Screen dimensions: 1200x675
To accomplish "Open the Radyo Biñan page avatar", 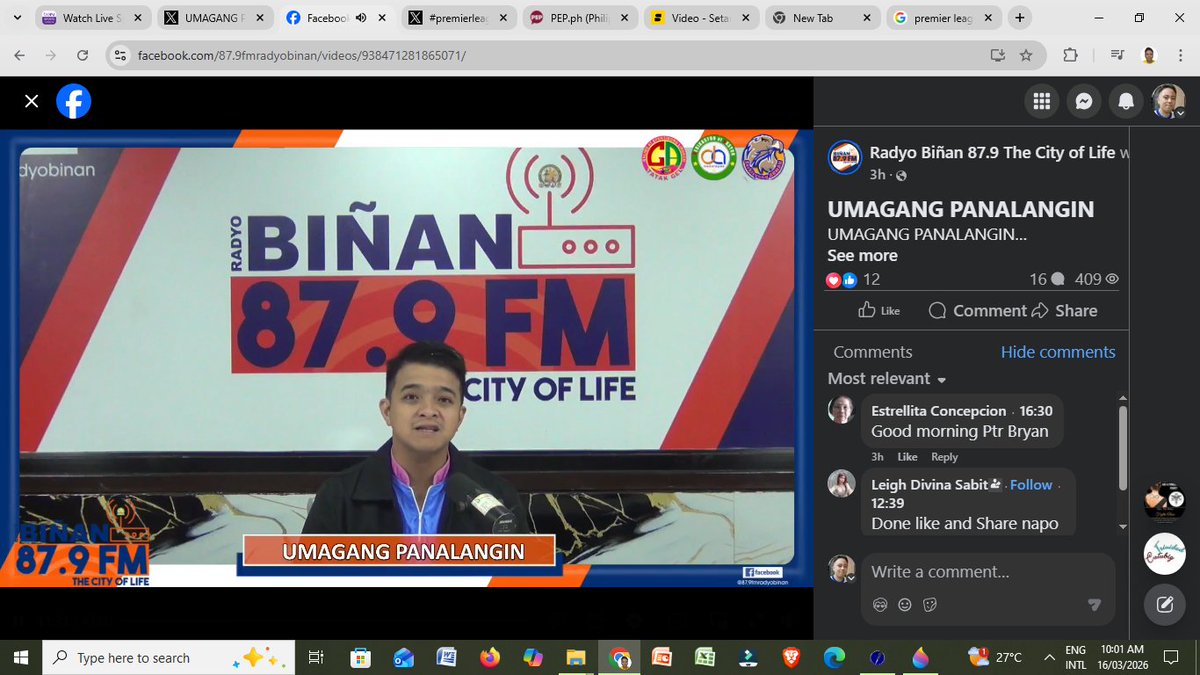I will pos(845,158).
